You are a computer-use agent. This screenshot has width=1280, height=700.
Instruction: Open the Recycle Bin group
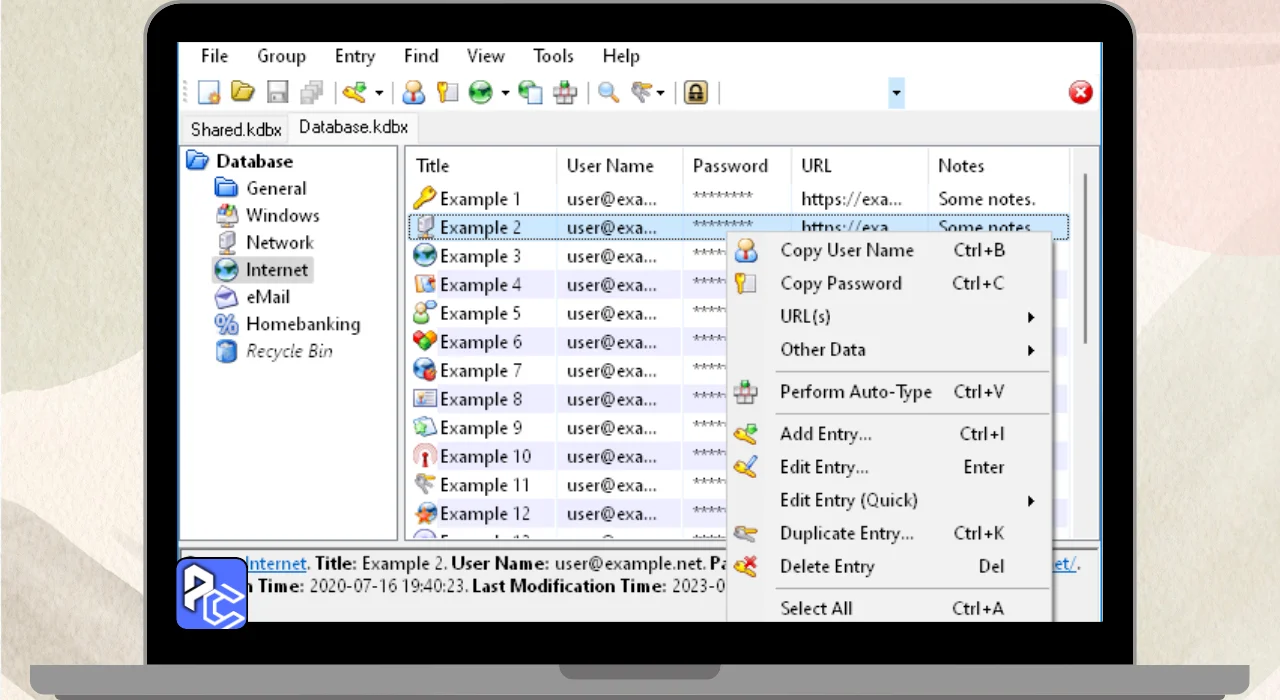288,351
